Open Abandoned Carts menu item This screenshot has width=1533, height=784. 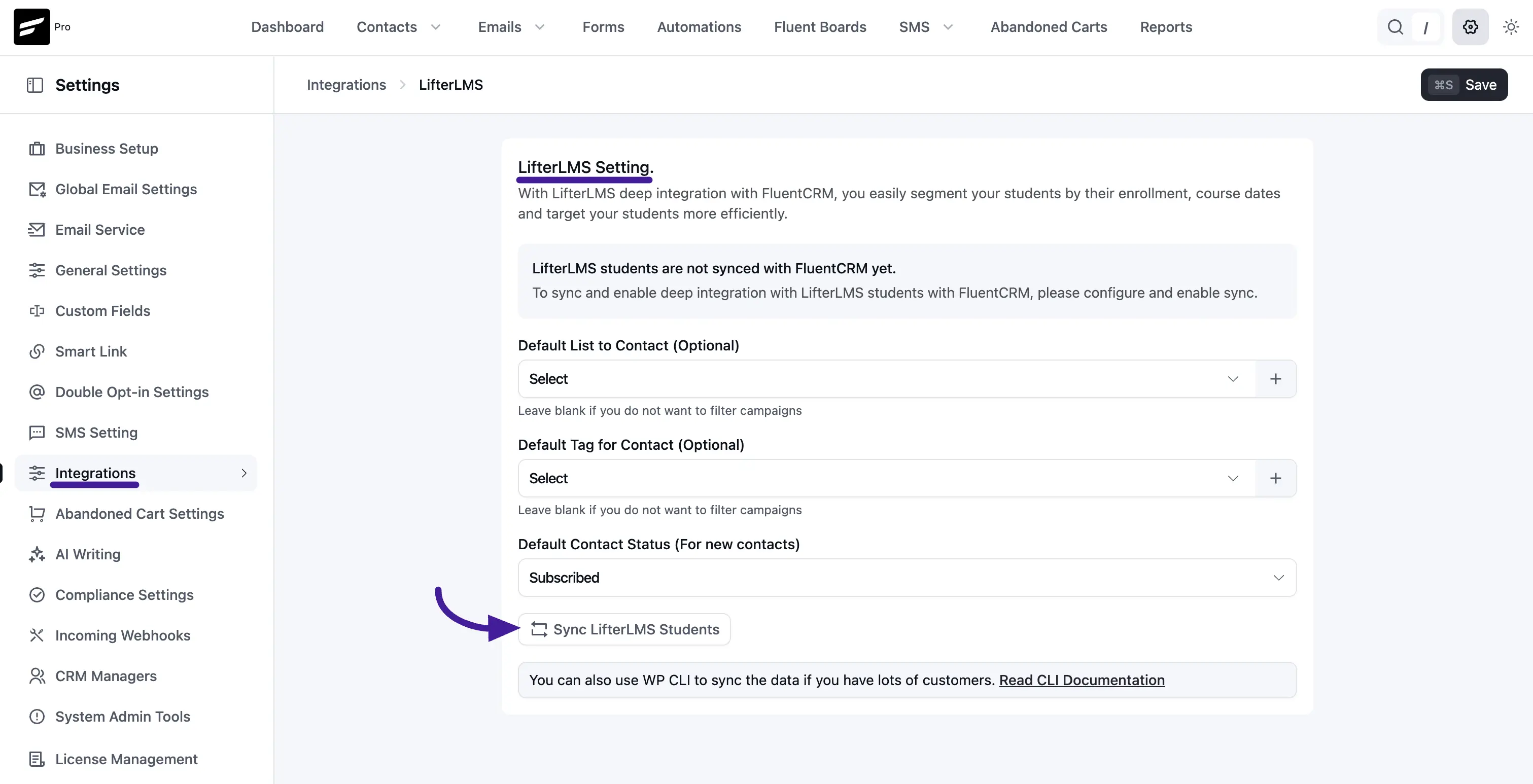(x=1049, y=27)
